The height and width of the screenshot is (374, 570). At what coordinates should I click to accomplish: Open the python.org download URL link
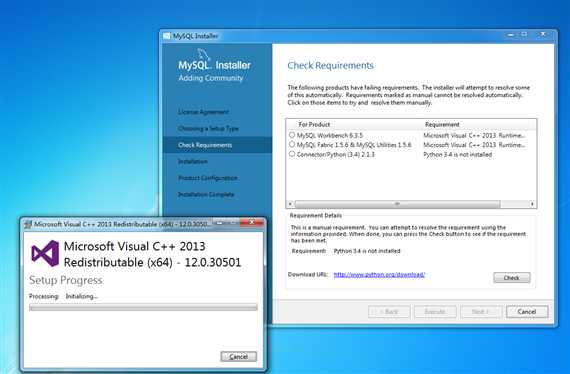379,275
